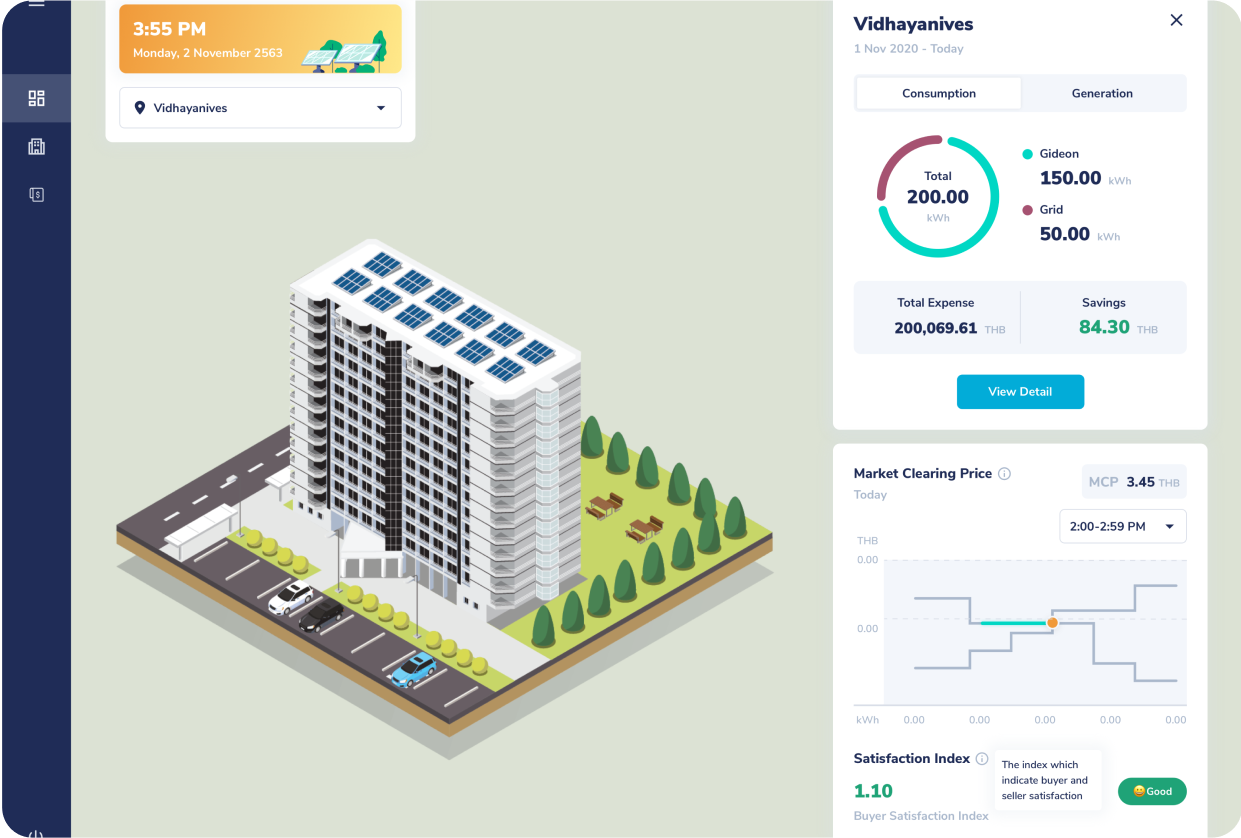Click the location pin icon next to Vidhayanives
The image size is (1241, 838).
[x=140, y=108]
